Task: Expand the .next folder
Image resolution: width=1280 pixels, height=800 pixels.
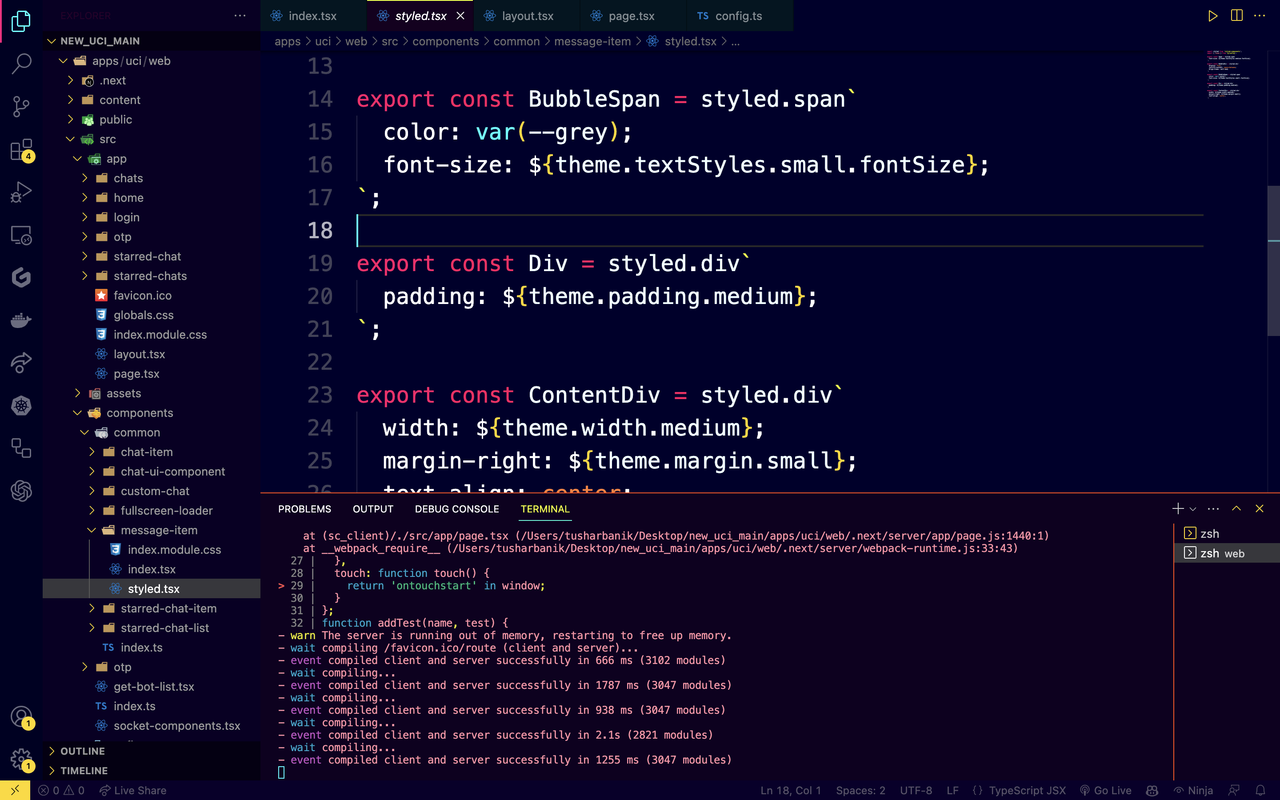Action: 152,80
